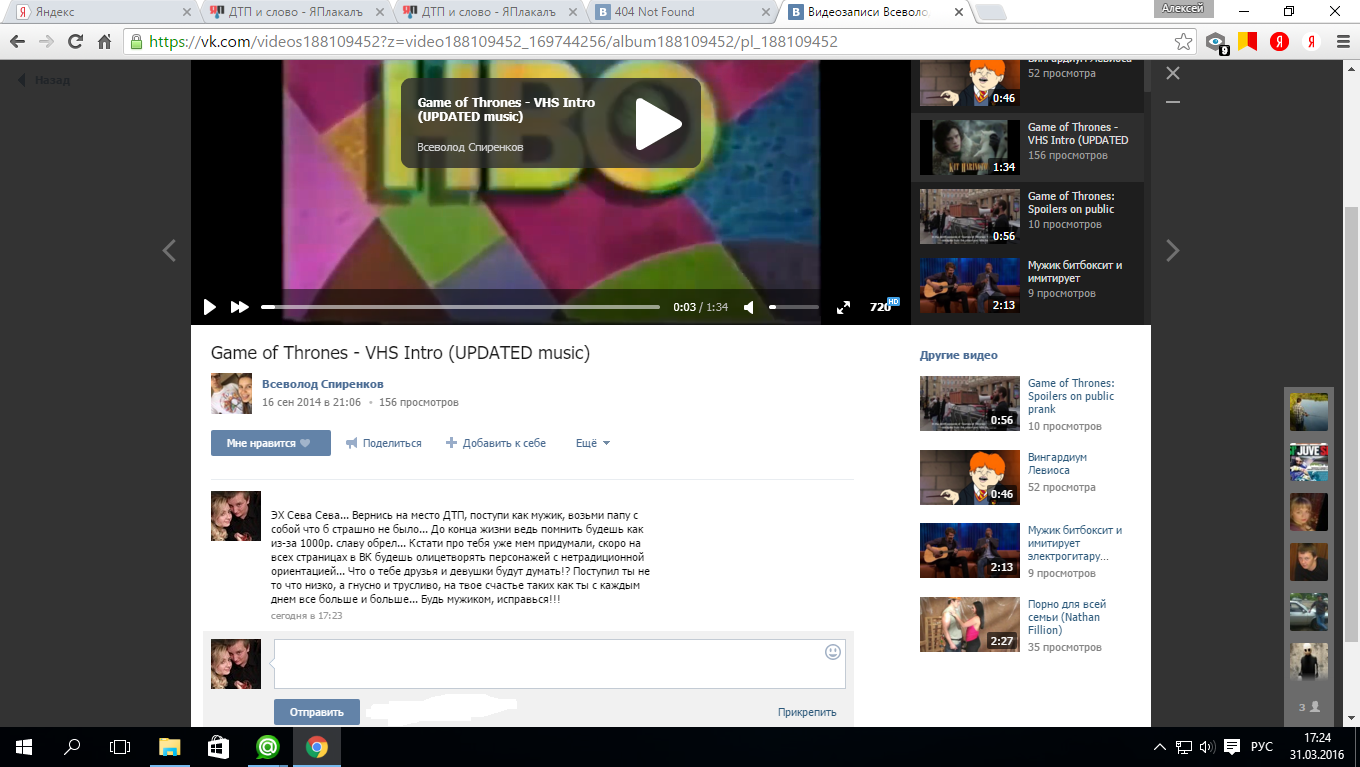This screenshot has height=767, width=1360.
Task: Click the video author's avatar below the title
Action: click(231, 393)
